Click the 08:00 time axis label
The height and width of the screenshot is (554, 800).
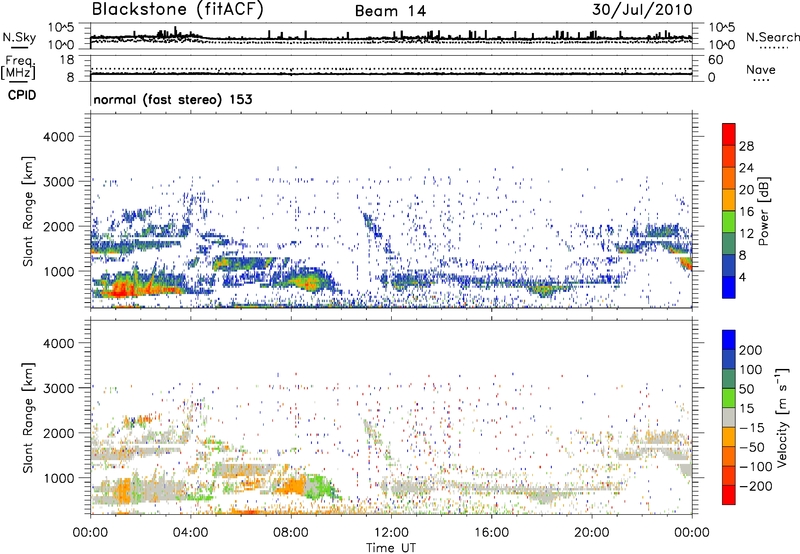click(x=291, y=533)
